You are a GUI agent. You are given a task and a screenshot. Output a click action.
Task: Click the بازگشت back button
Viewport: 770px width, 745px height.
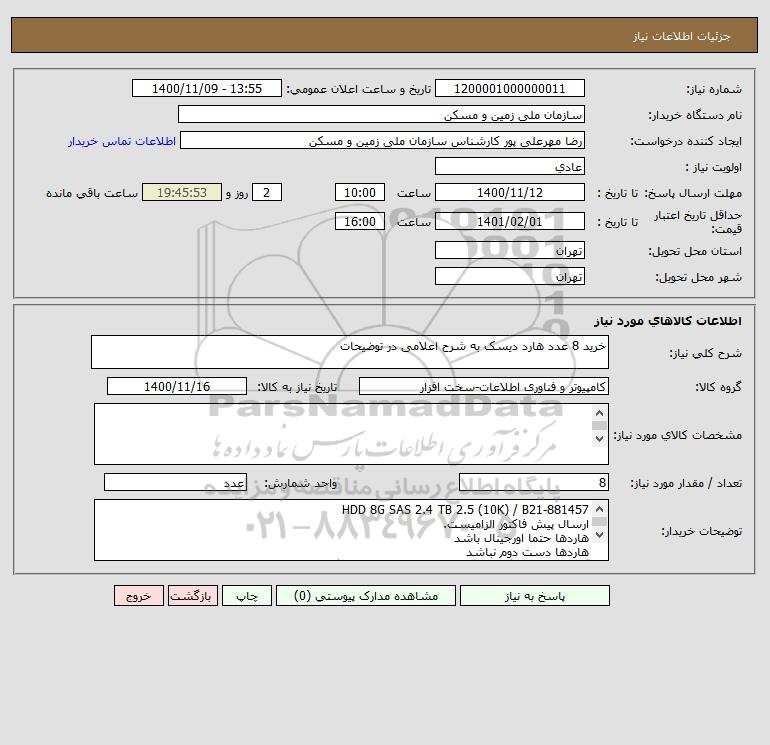(x=192, y=596)
